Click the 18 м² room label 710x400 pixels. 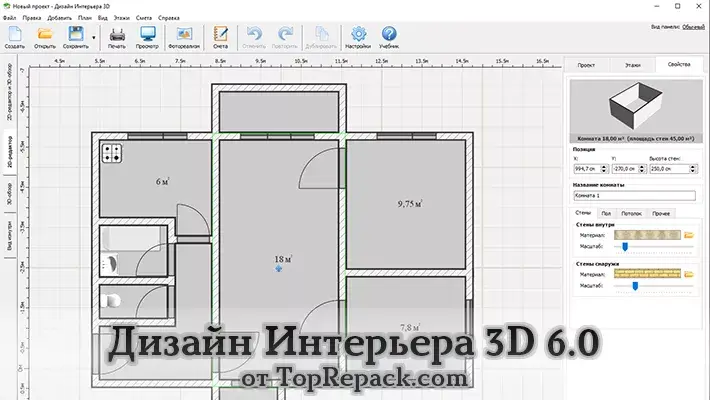tap(283, 259)
